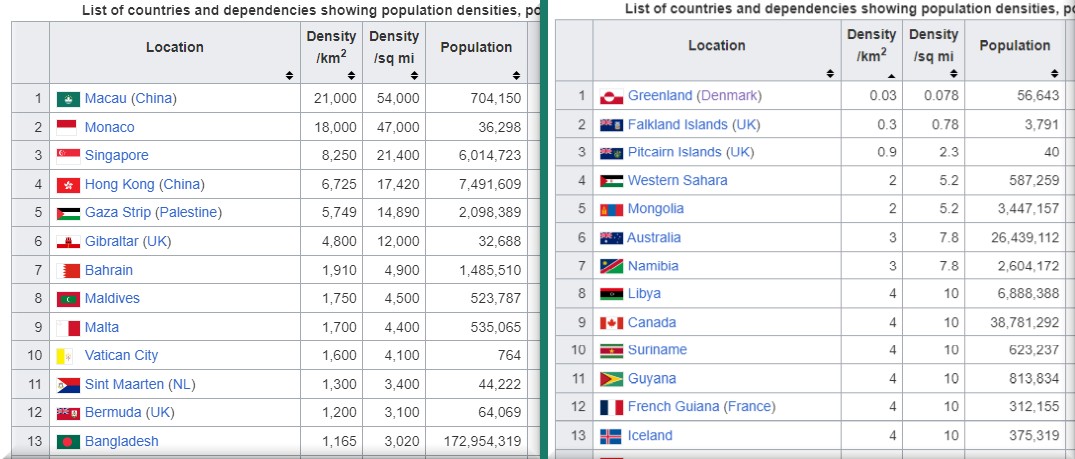
Task: Click the Denmark link beside Greenland
Action: (x=729, y=95)
